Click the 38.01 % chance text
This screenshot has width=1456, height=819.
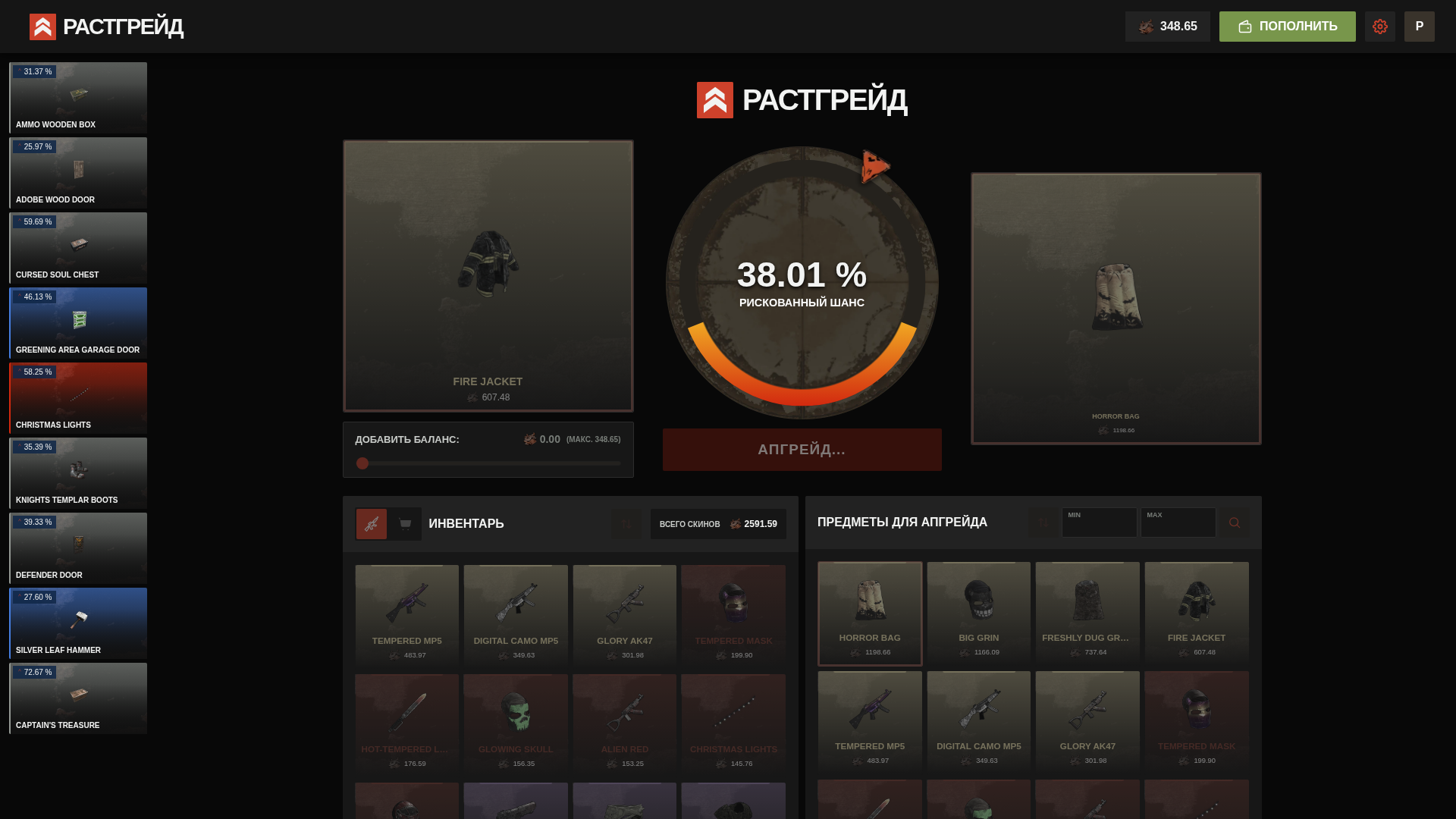(802, 275)
